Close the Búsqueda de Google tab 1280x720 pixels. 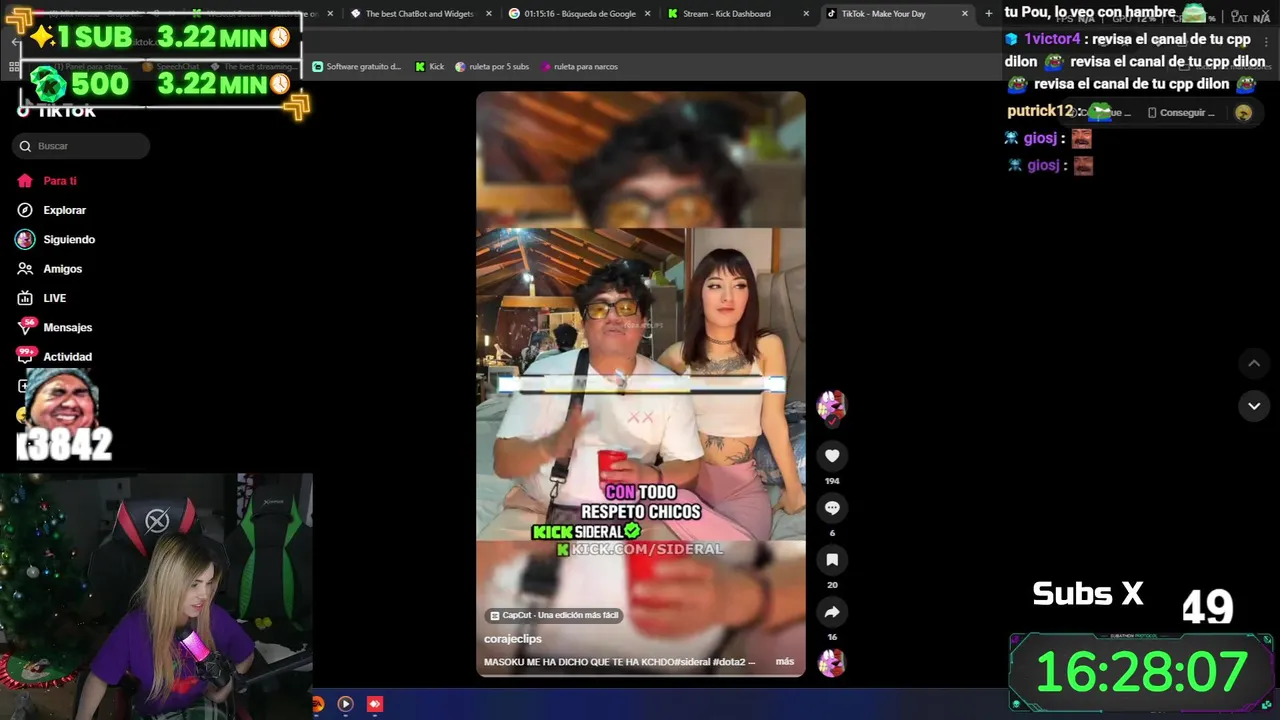pos(647,14)
